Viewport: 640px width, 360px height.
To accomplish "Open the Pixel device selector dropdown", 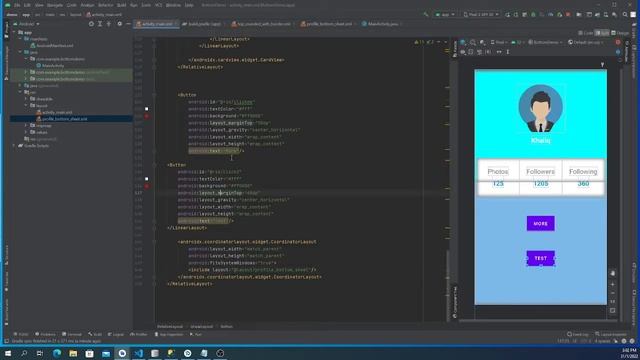I will [x=481, y=14].
